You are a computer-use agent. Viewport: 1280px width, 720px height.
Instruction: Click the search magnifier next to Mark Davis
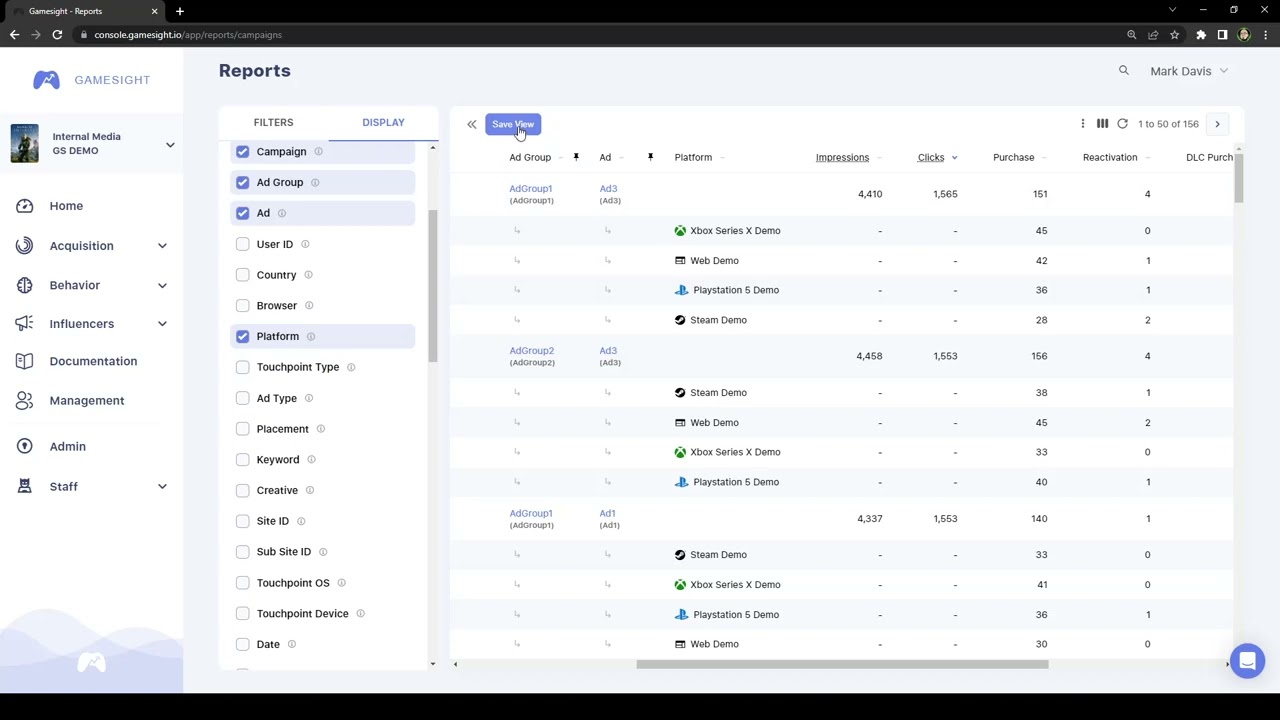[1124, 71]
